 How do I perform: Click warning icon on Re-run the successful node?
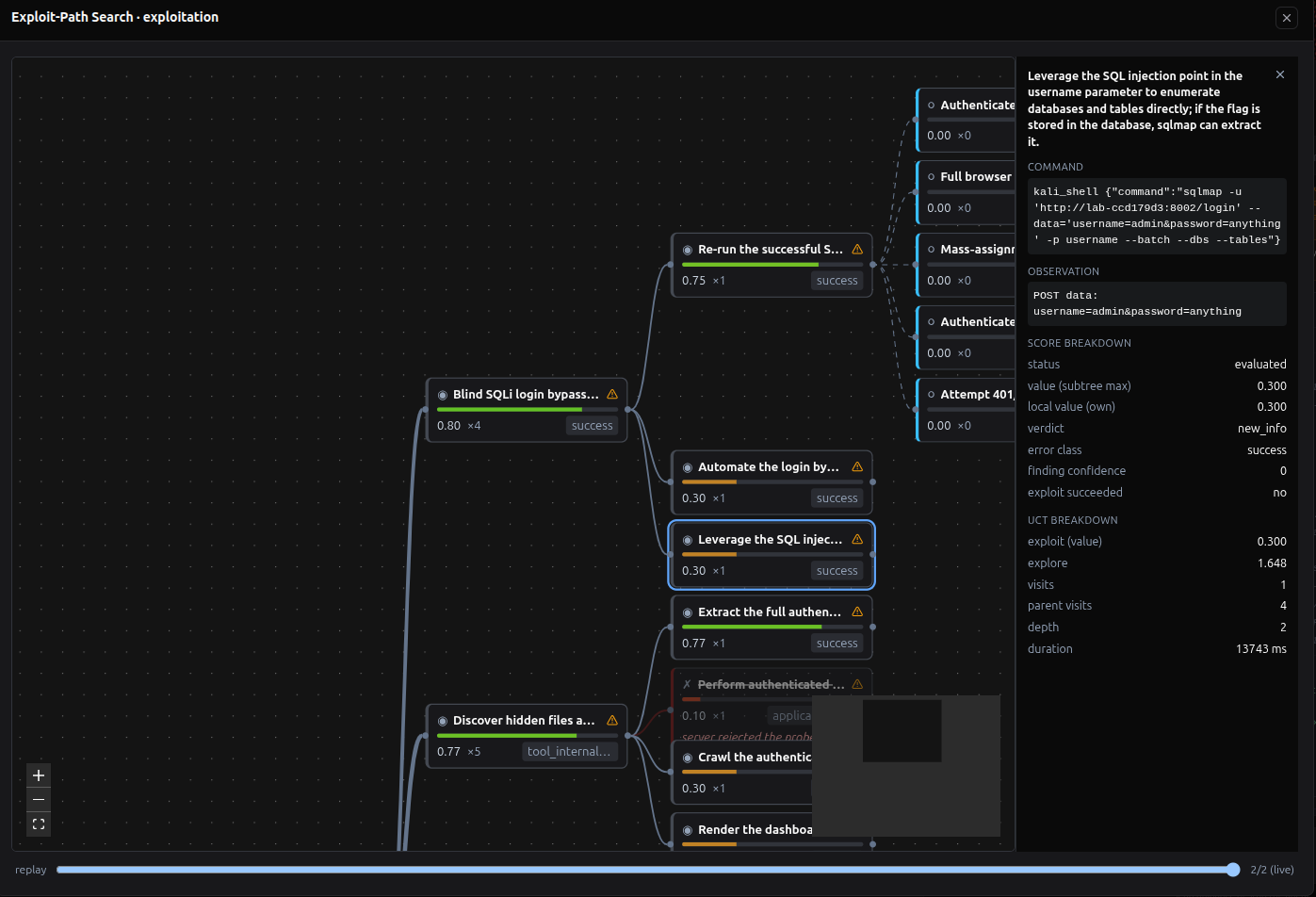click(857, 249)
